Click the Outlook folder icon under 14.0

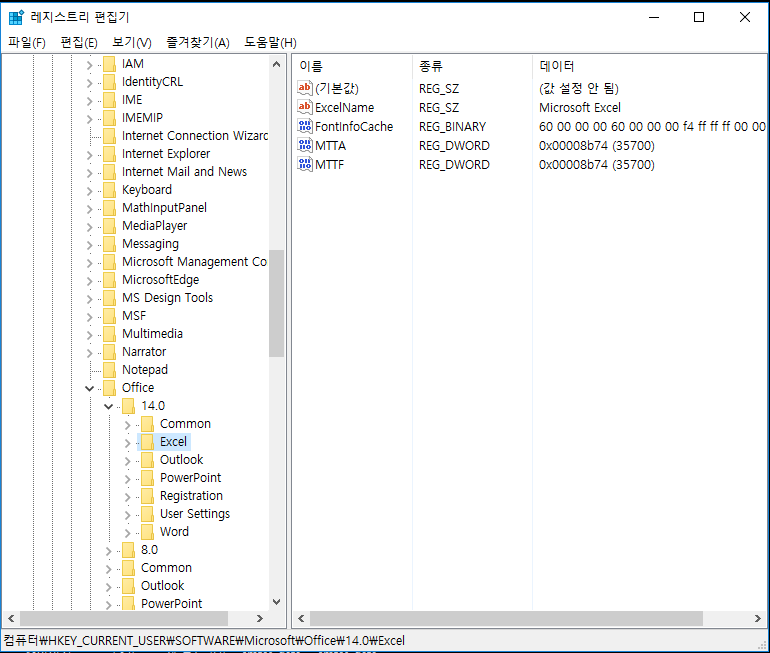click(x=147, y=460)
